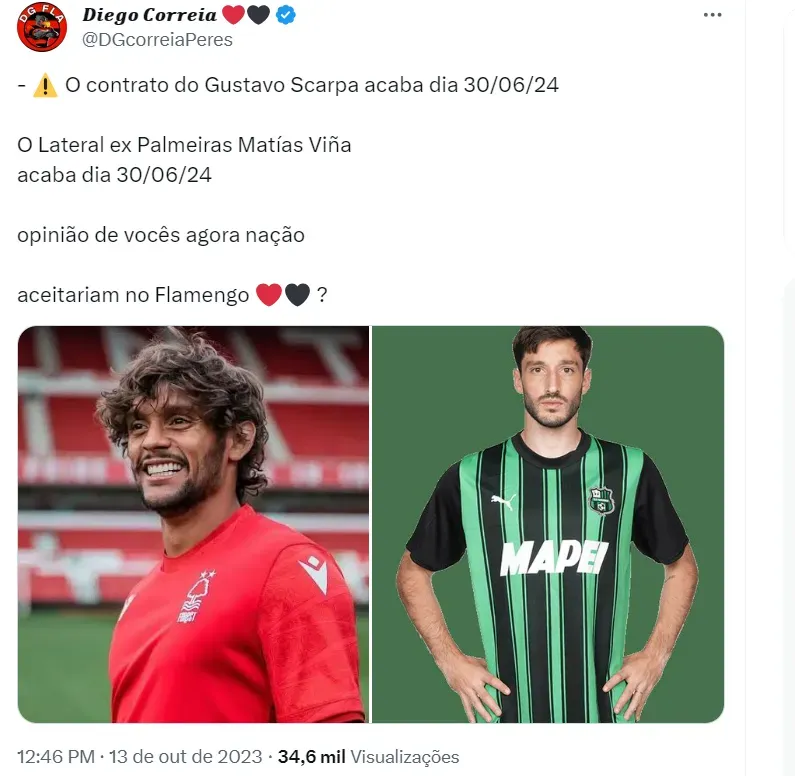Click the black heart after Flamengo

[x=297, y=295]
